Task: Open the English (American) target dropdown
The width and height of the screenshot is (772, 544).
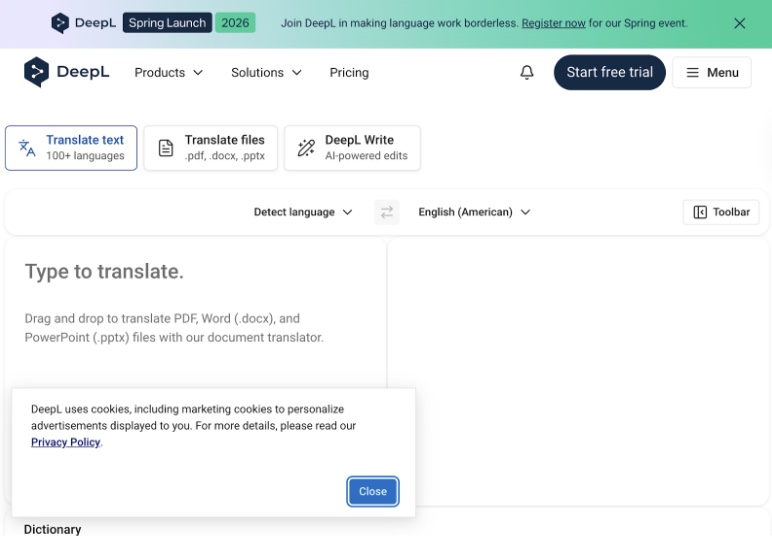Action: 474,212
